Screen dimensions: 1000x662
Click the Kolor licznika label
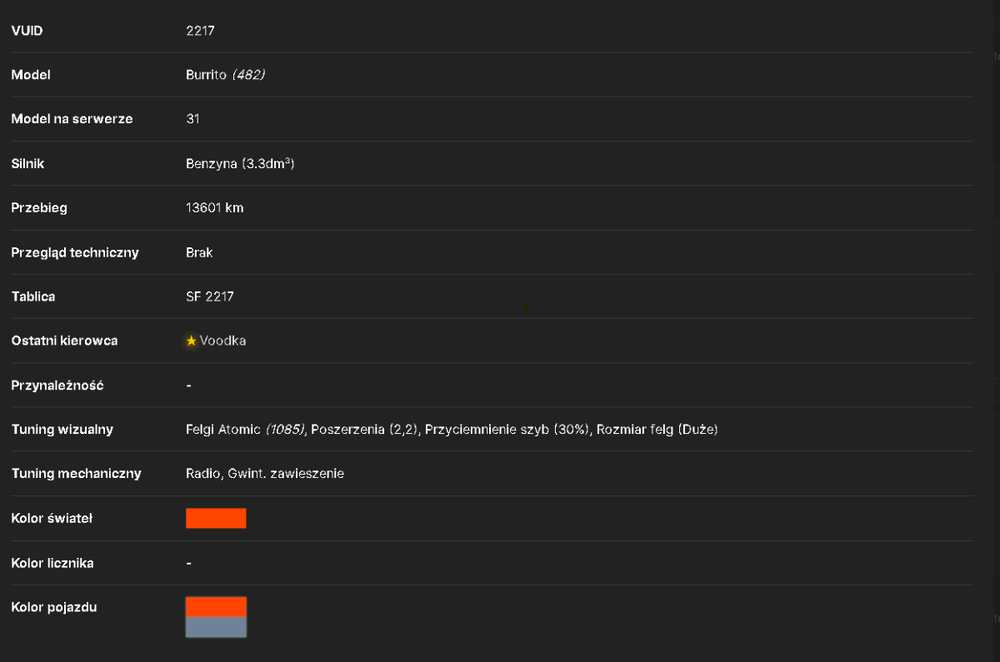pyautogui.click(x=52, y=563)
